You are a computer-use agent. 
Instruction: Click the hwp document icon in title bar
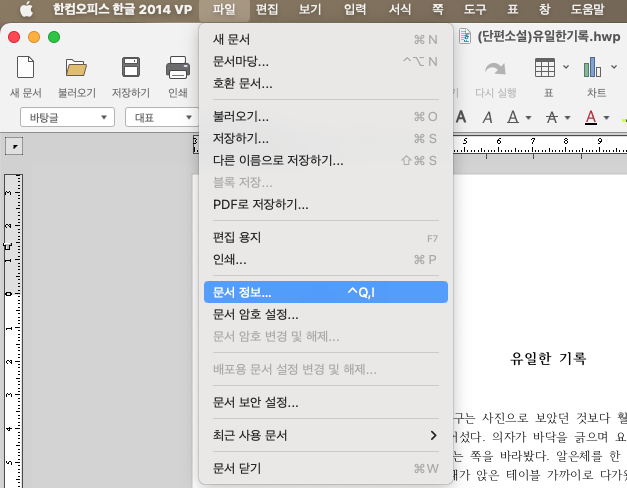click(465, 36)
